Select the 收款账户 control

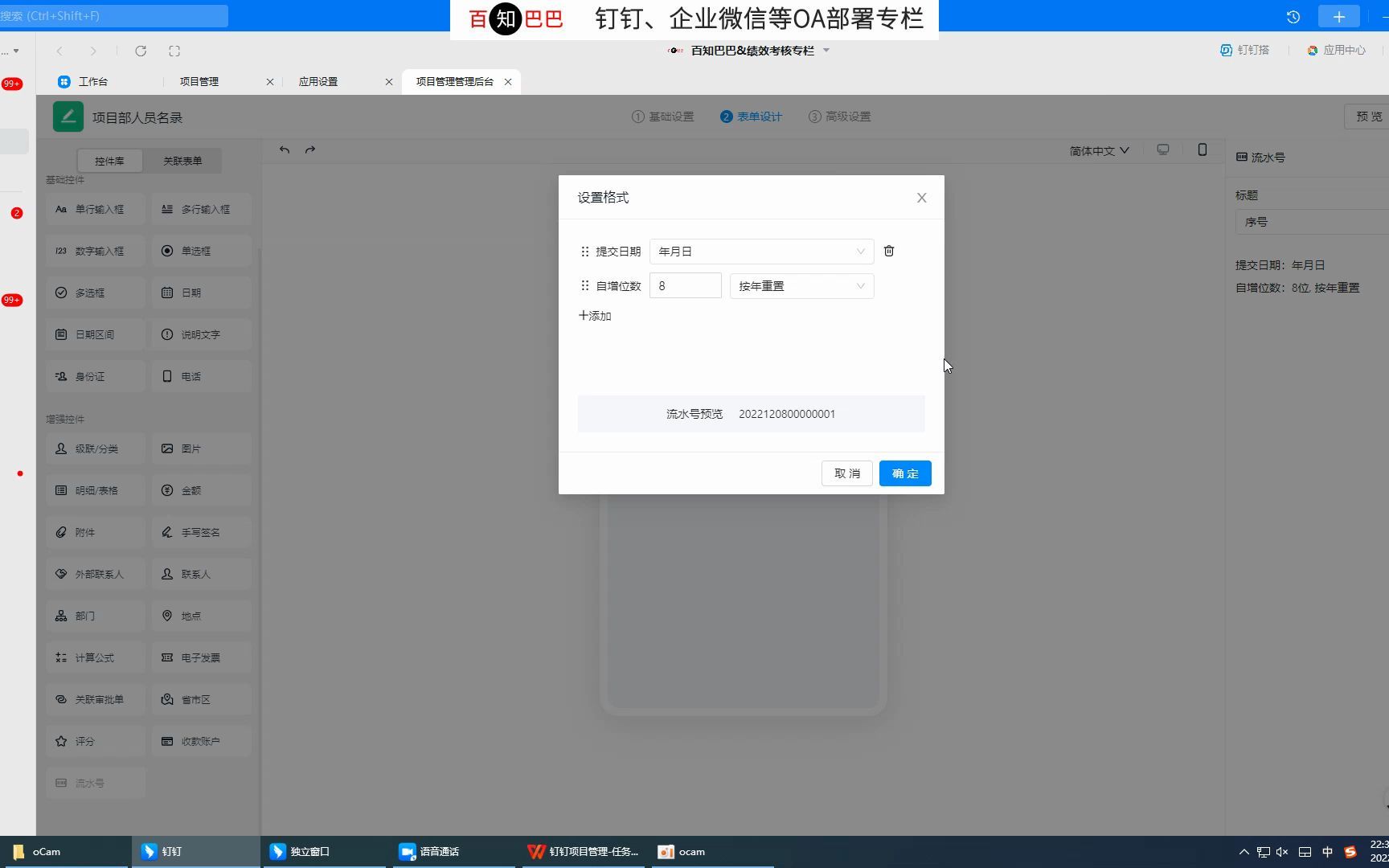pos(202,741)
